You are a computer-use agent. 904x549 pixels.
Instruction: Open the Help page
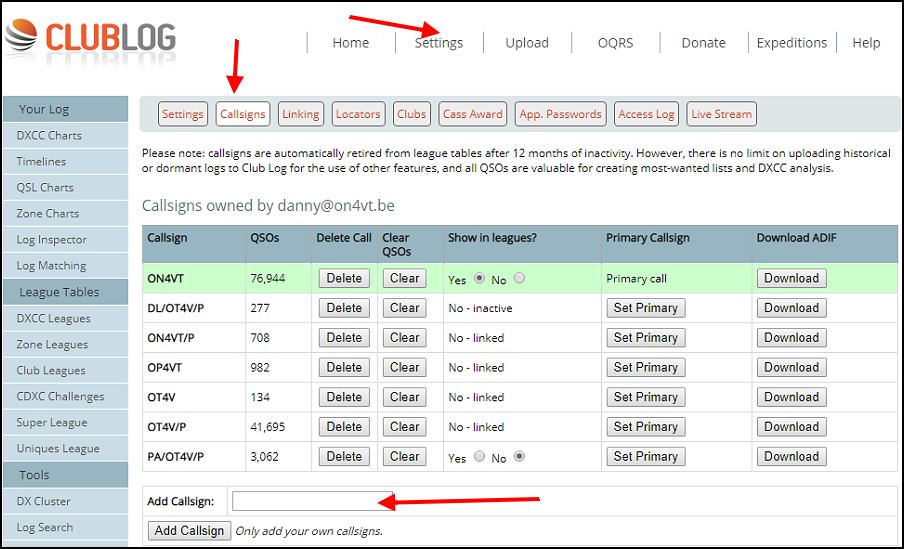[x=866, y=43]
